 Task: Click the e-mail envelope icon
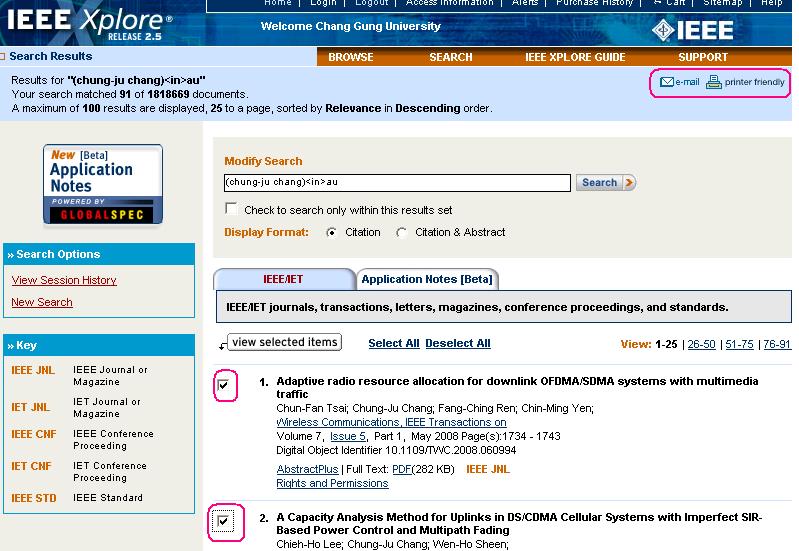(x=667, y=82)
